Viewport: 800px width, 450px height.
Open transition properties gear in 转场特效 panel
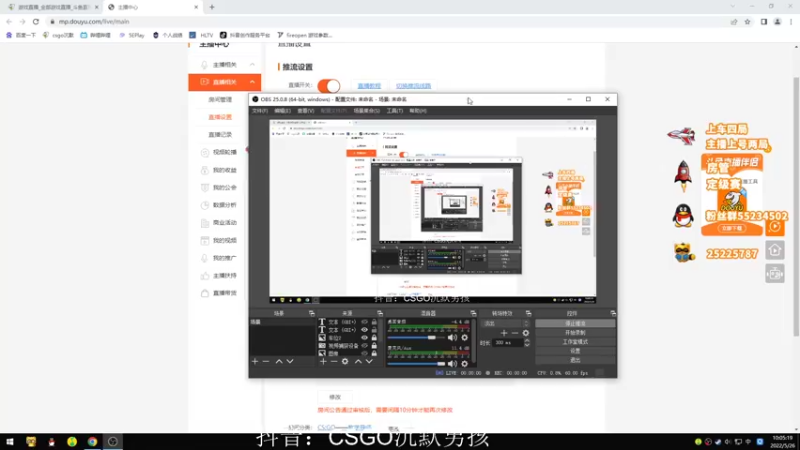point(526,333)
